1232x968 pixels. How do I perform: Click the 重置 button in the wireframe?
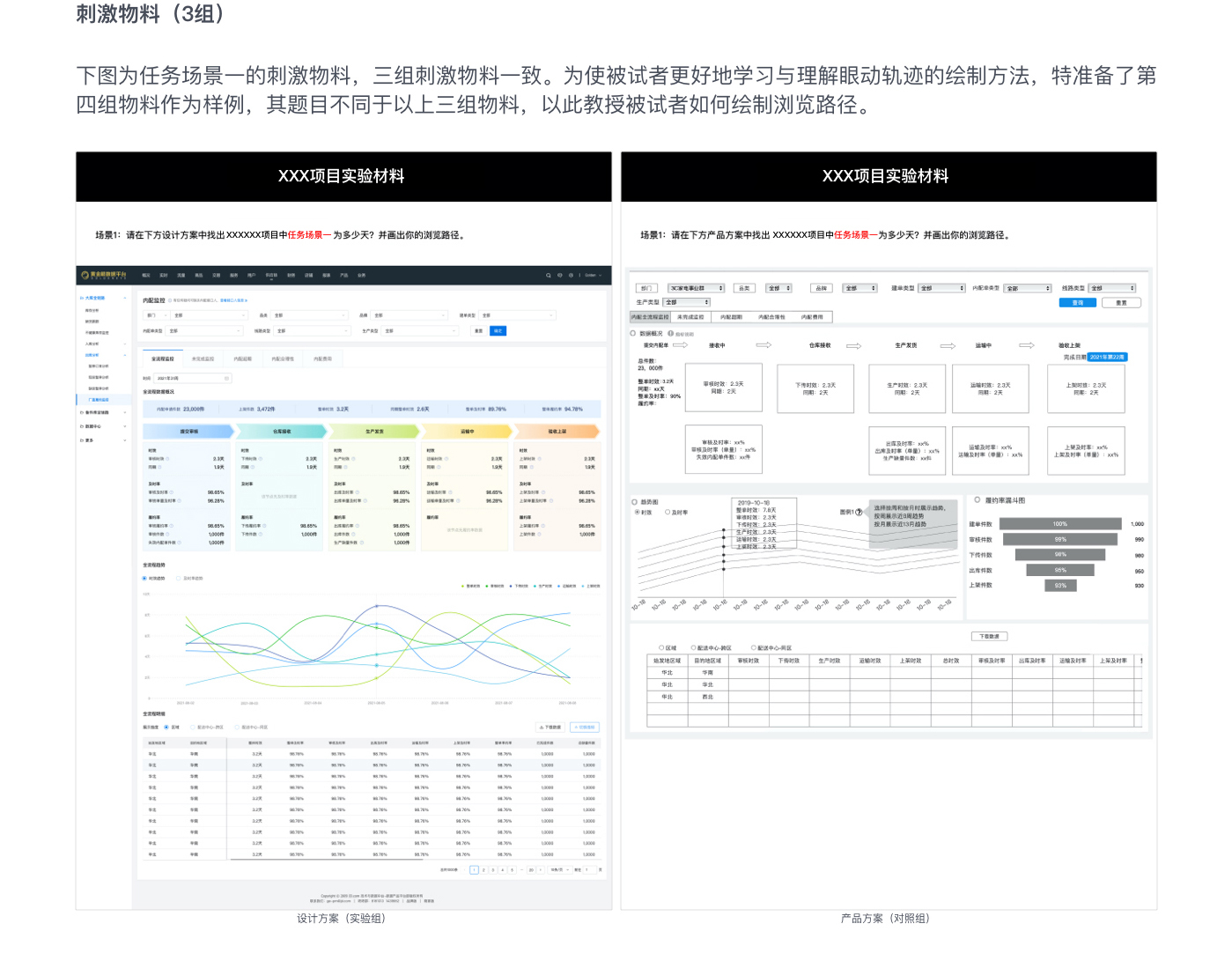[x=1121, y=303]
